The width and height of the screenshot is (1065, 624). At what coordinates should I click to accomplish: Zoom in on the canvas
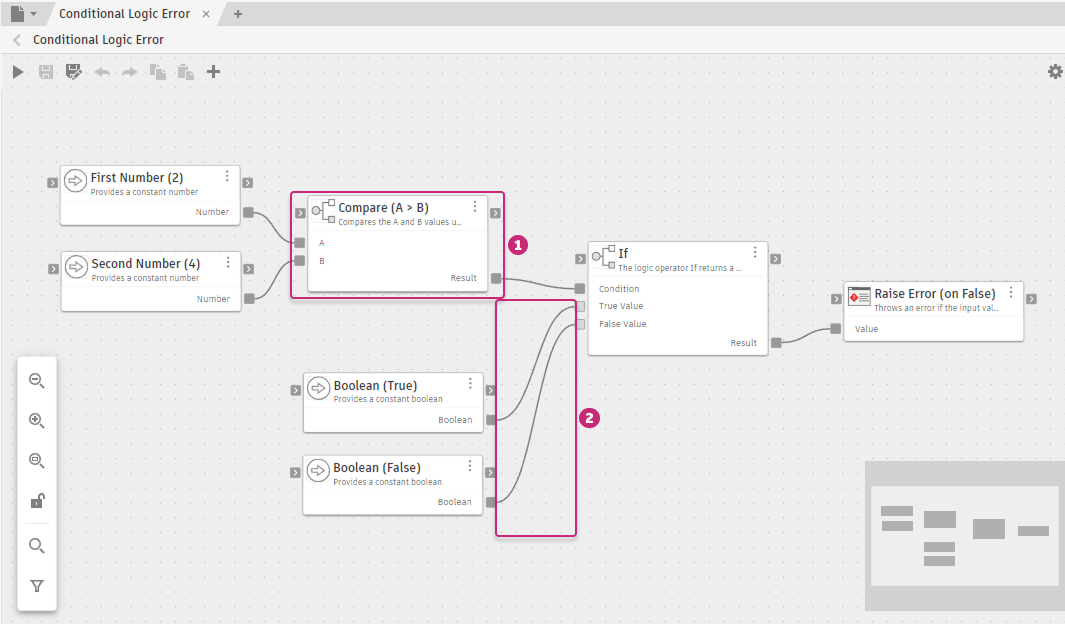37,420
